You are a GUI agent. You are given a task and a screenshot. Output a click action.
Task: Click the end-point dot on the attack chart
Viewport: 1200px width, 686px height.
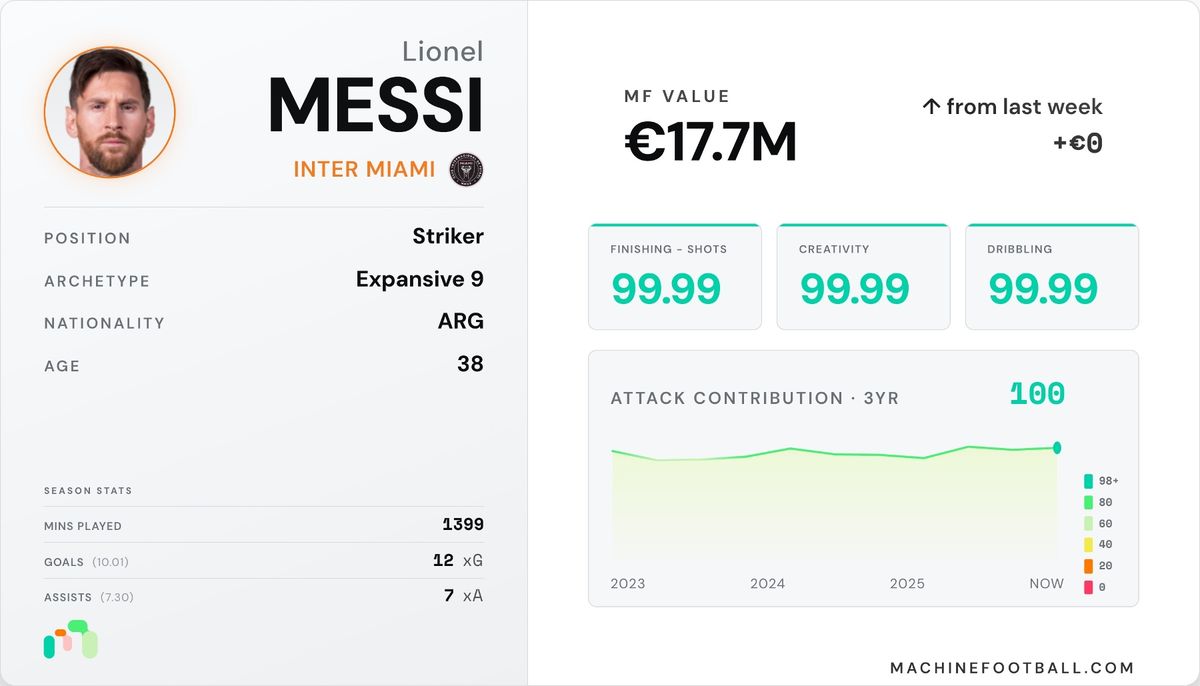(x=1057, y=448)
